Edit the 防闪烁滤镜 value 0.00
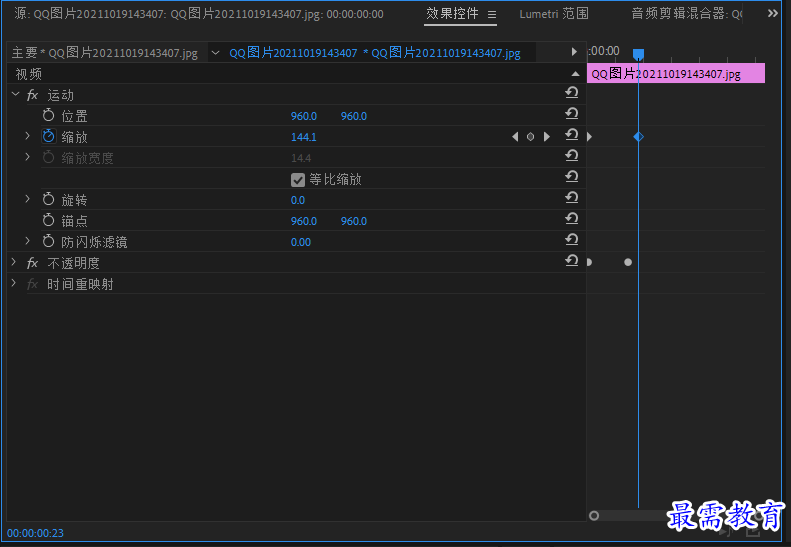 301,242
